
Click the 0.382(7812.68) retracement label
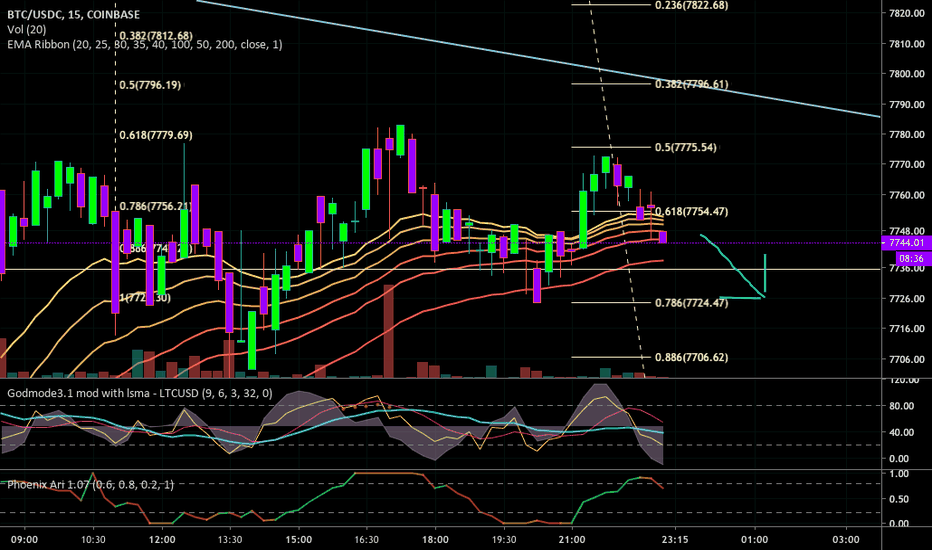[156, 36]
